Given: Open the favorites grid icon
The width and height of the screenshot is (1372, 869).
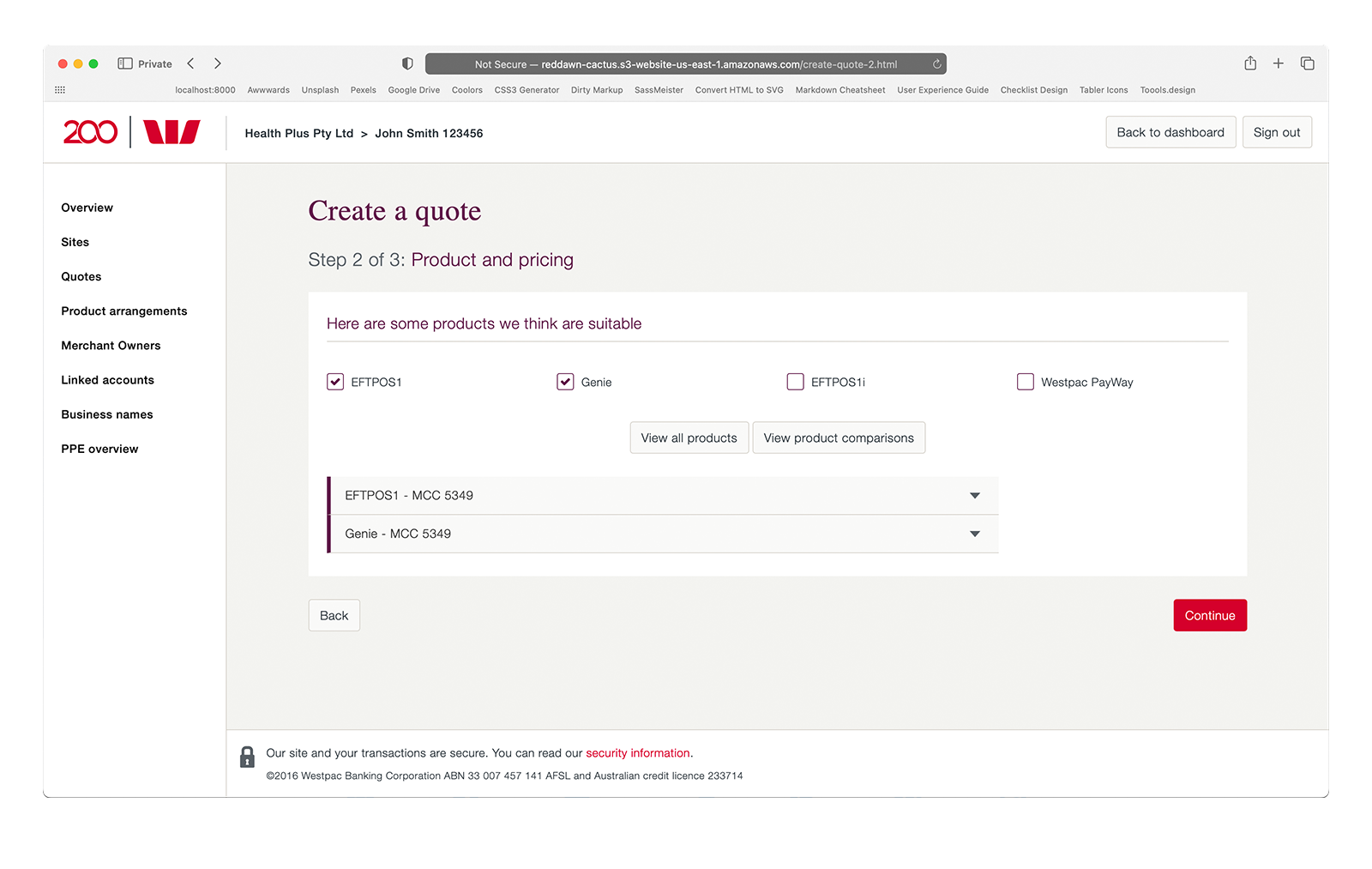Looking at the screenshot, I should click(x=60, y=90).
